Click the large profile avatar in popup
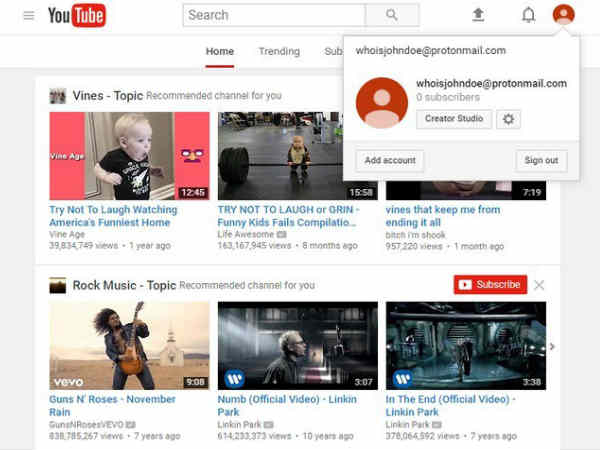Viewport: 600px width, 450px height. click(x=382, y=103)
